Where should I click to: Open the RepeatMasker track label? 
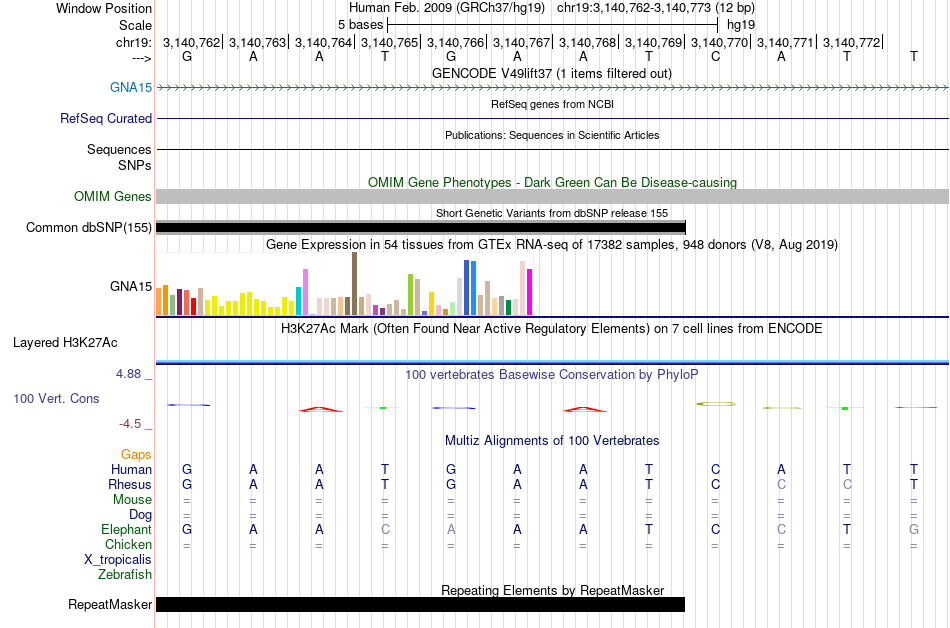tap(110, 604)
